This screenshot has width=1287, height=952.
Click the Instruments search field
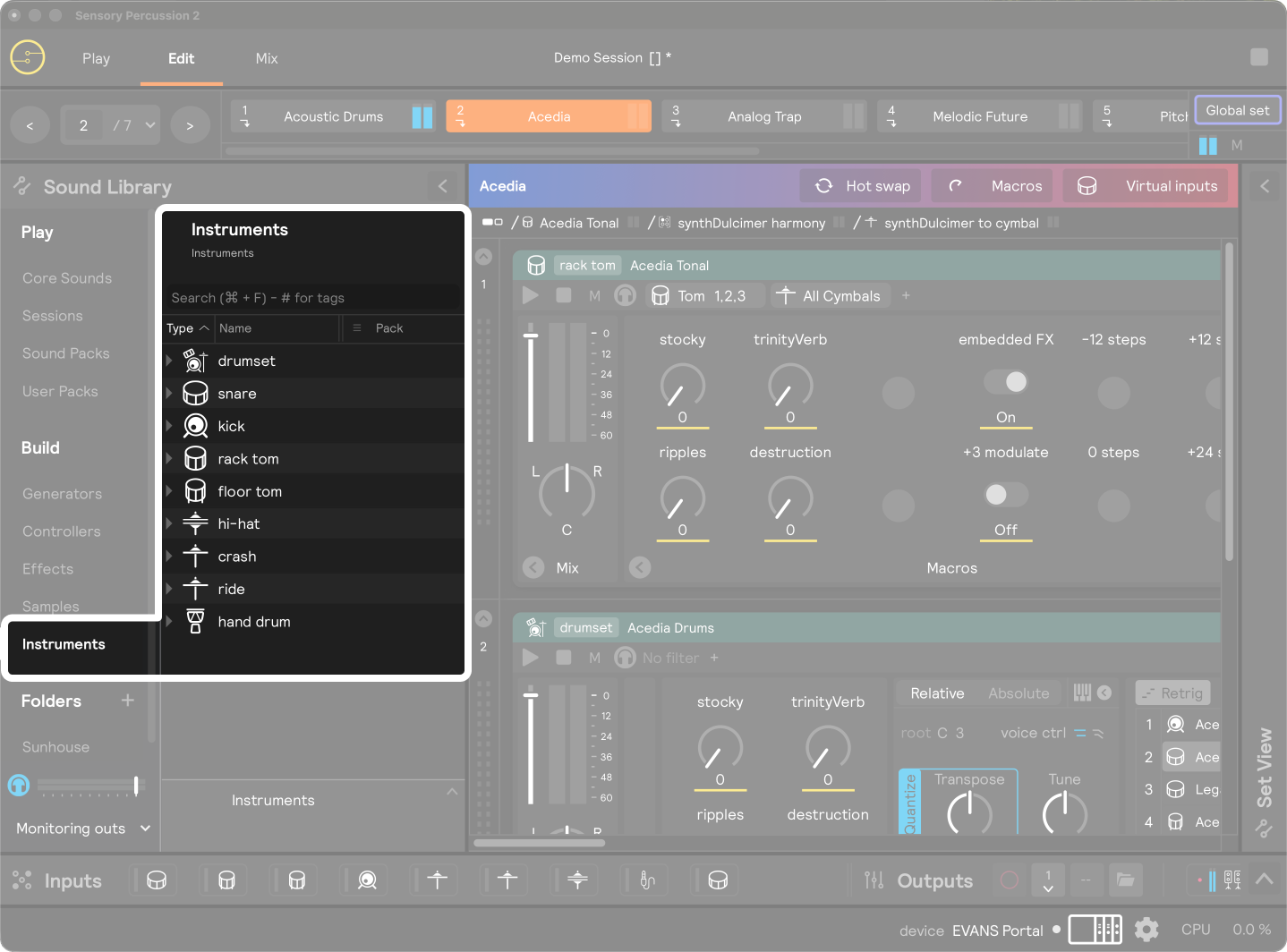click(313, 298)
